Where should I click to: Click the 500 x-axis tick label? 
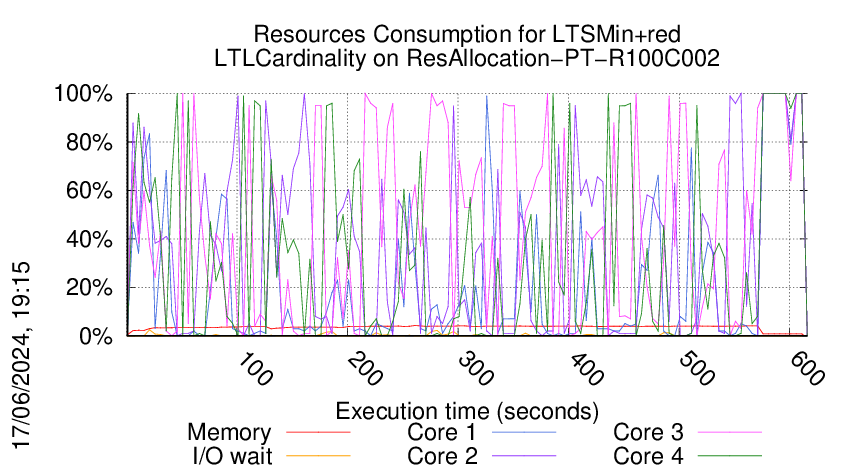pos(698,370)
